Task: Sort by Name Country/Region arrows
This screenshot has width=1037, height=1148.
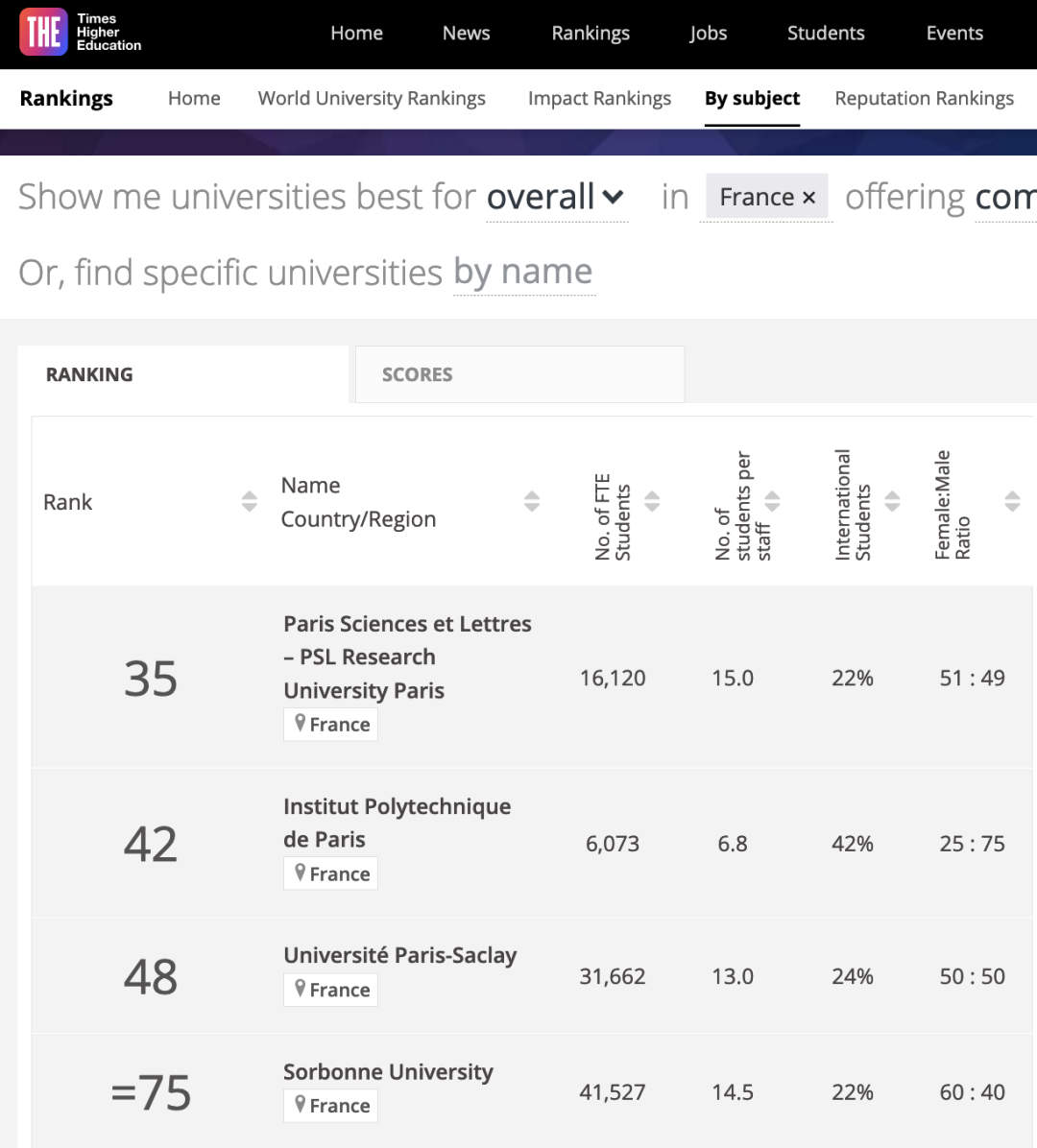Action: tap(532, 501)
